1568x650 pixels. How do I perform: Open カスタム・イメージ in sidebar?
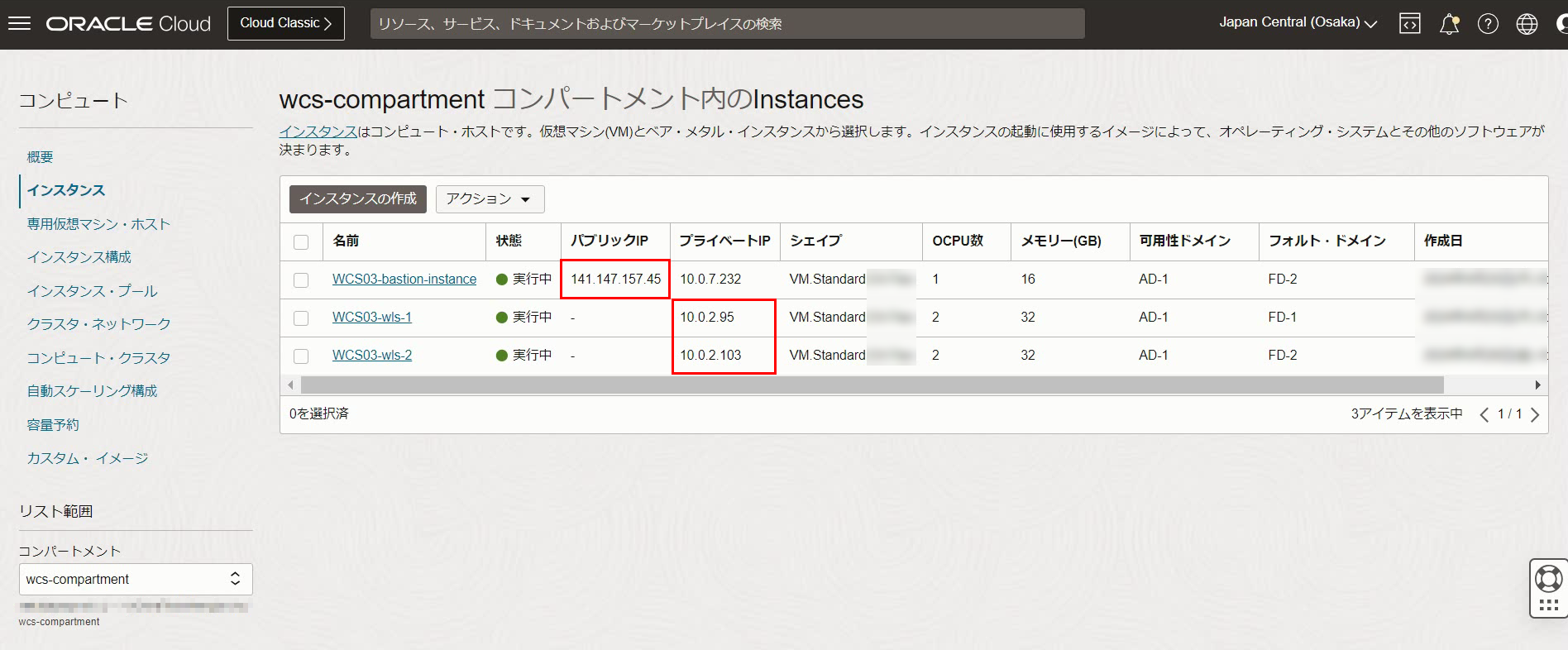(88, 458)
